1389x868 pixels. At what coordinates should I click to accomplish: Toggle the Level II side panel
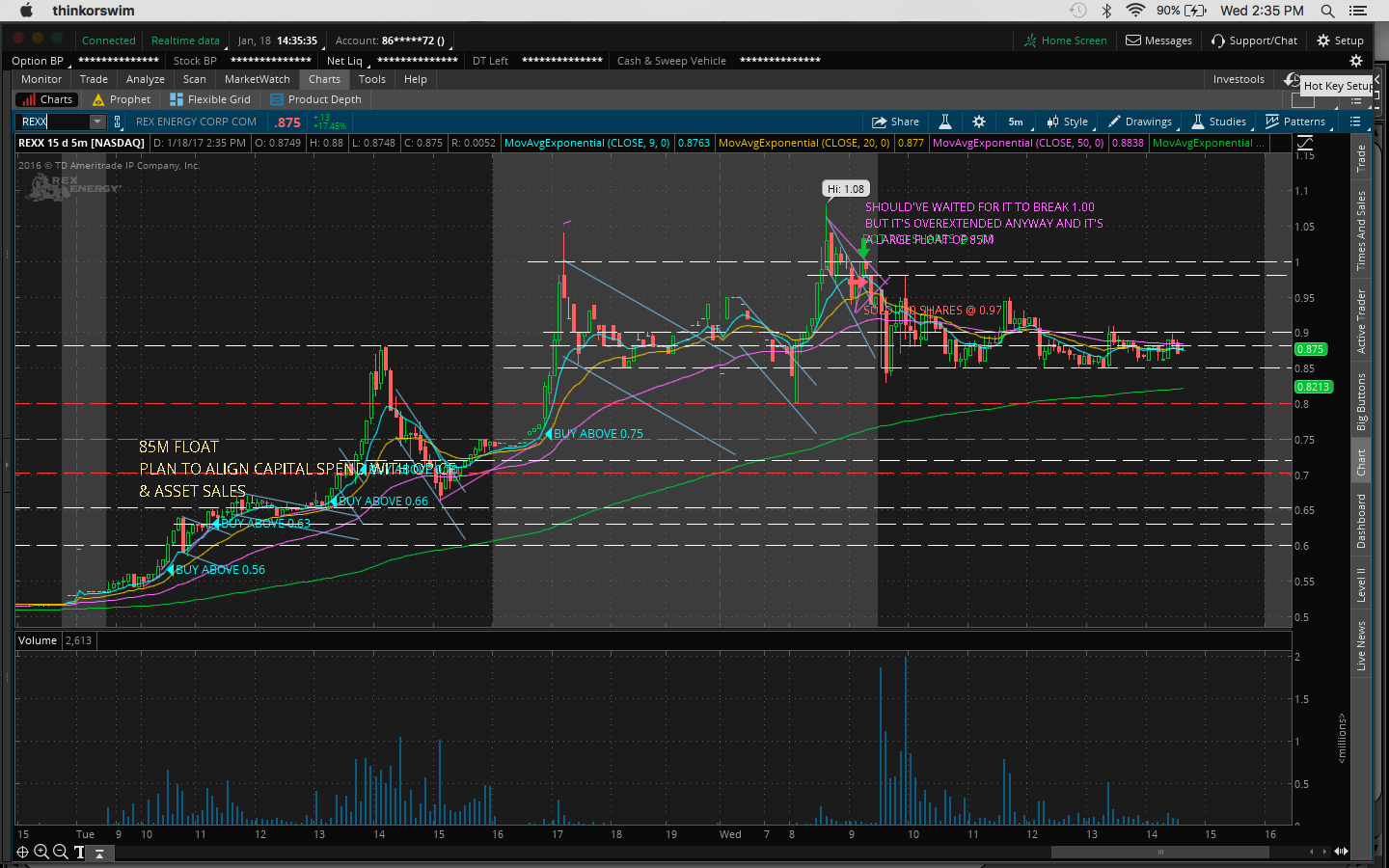(1361, 584)
